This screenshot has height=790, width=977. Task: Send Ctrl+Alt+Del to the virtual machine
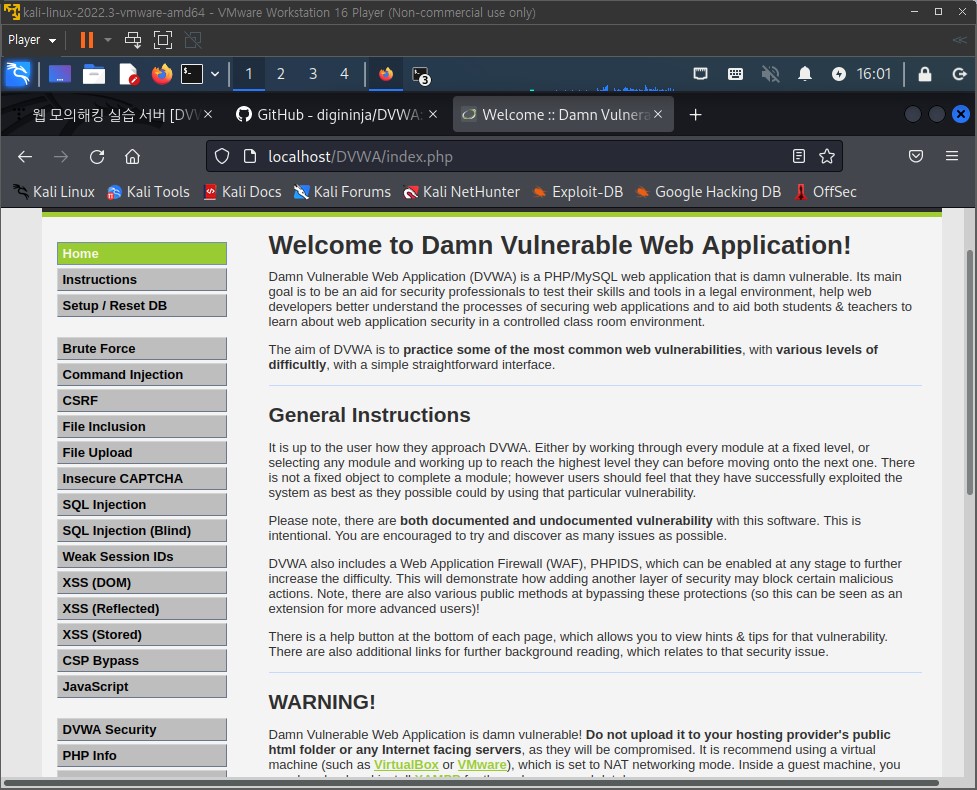[133, 40]
